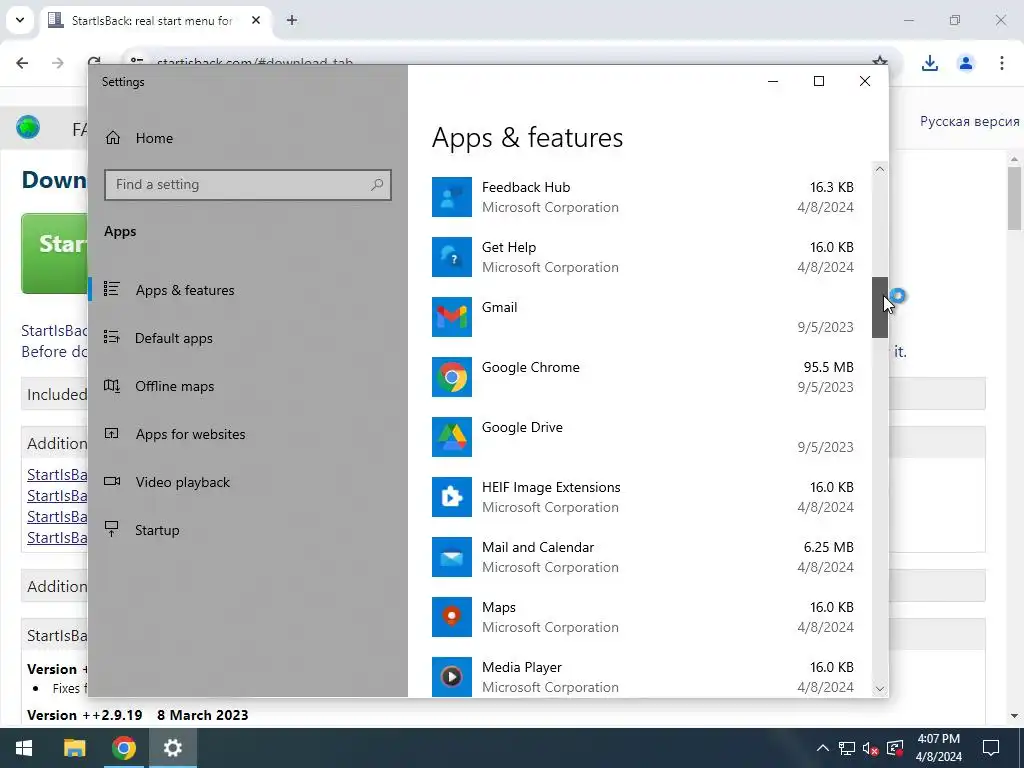Click the Media Player app icon
Image resolution: width=1024 pixels, height=768 pixels.
tap(451, 677)
